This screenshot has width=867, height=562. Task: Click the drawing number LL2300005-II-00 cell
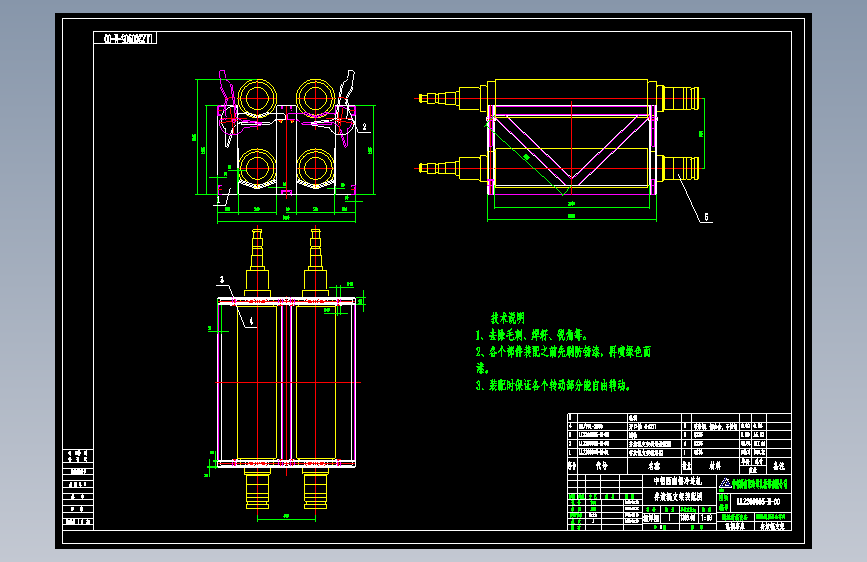(761, 503)
